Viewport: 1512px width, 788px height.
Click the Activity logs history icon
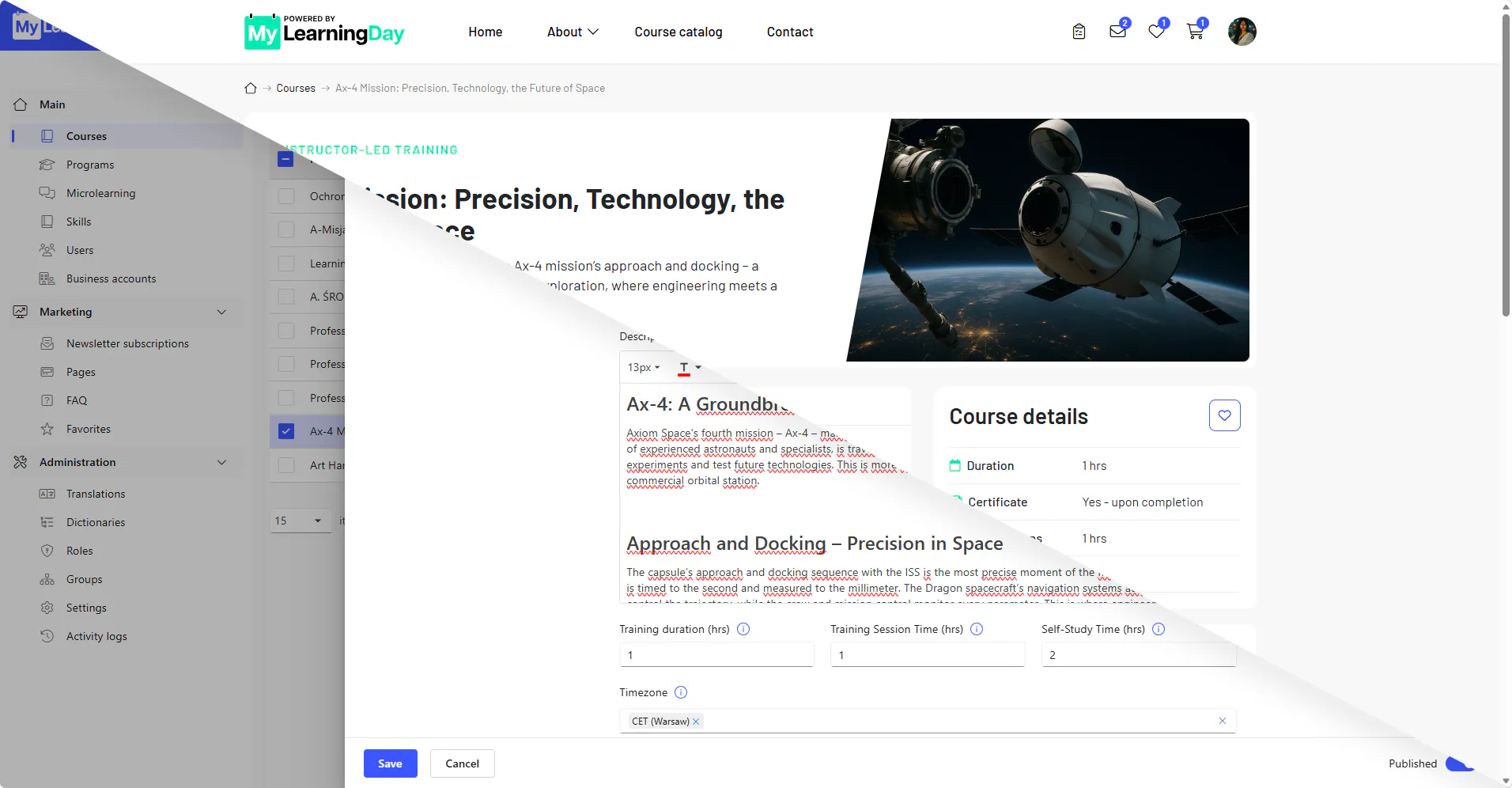pyautogui.click(x=47, y=636)
